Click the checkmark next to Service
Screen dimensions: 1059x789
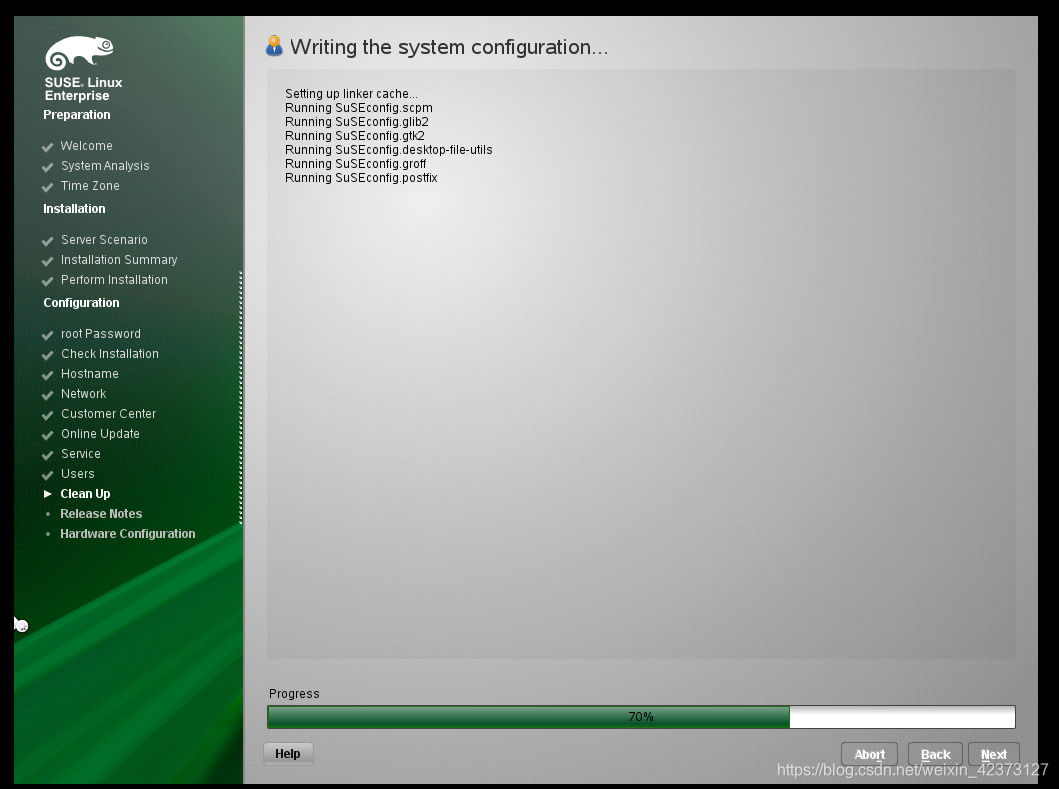tap(47, 455)
